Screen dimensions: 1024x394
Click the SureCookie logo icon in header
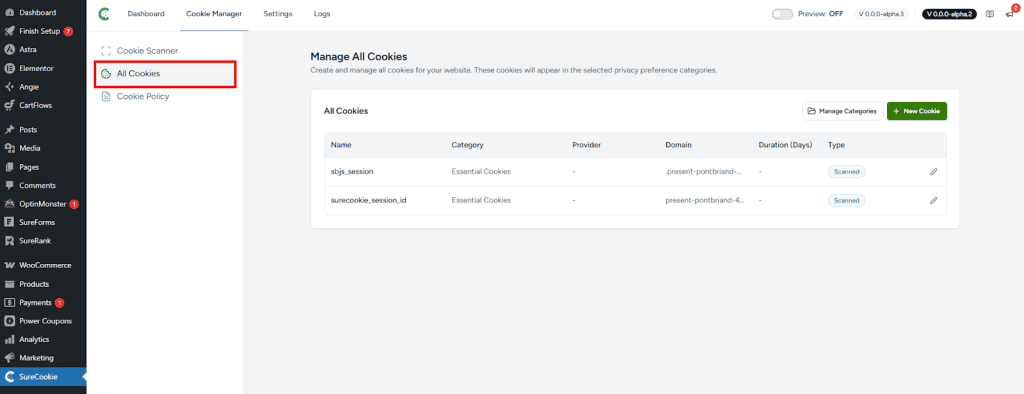point(103,14)
